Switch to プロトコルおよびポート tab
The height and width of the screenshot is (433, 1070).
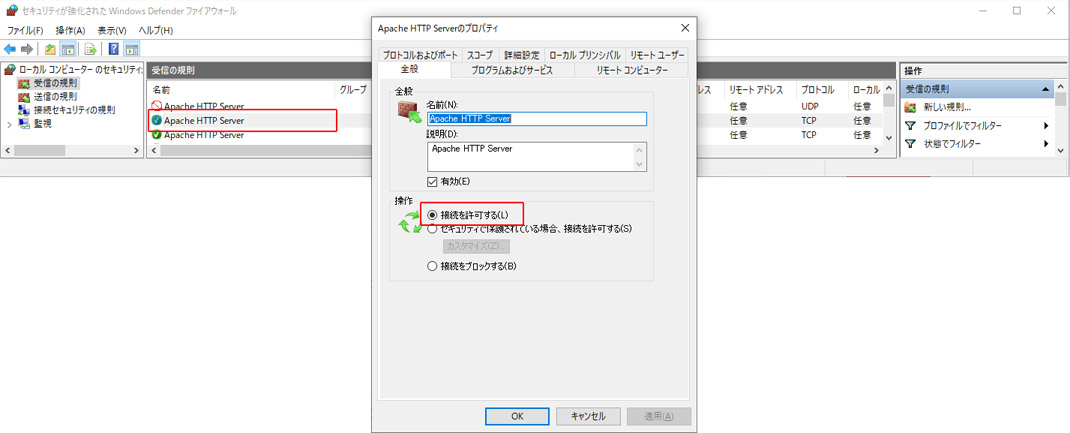pos(420,55)
